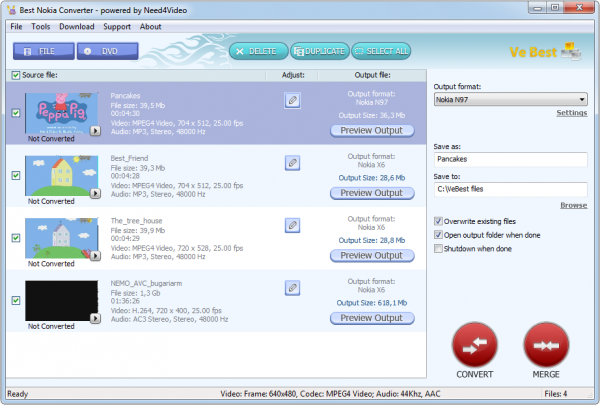Toggle Overwrite existing files checkbox
Screen dimensions: 600x405
[439, 221]
